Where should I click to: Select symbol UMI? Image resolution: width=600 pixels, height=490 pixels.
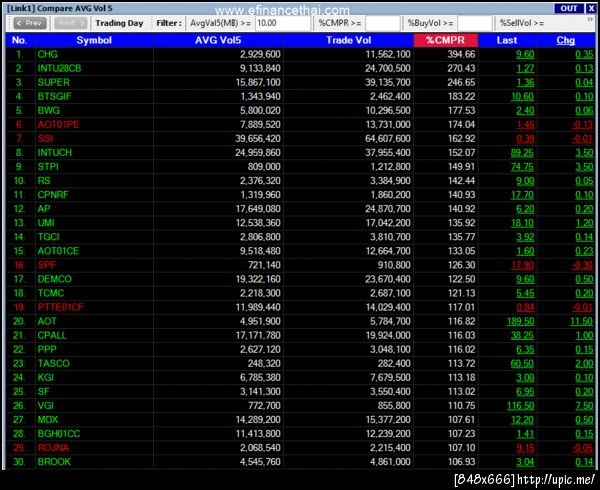click(x=46, y=223)
